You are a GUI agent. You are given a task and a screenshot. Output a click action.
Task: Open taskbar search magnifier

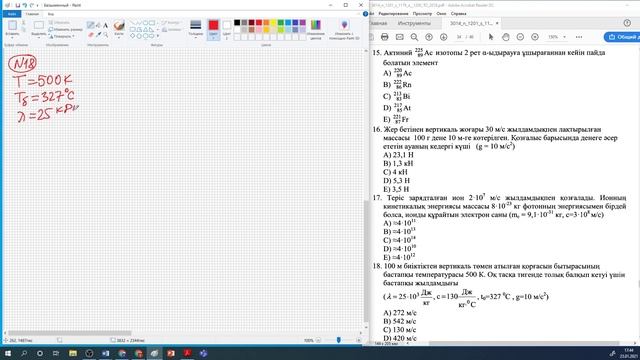[x=24, y=353]
